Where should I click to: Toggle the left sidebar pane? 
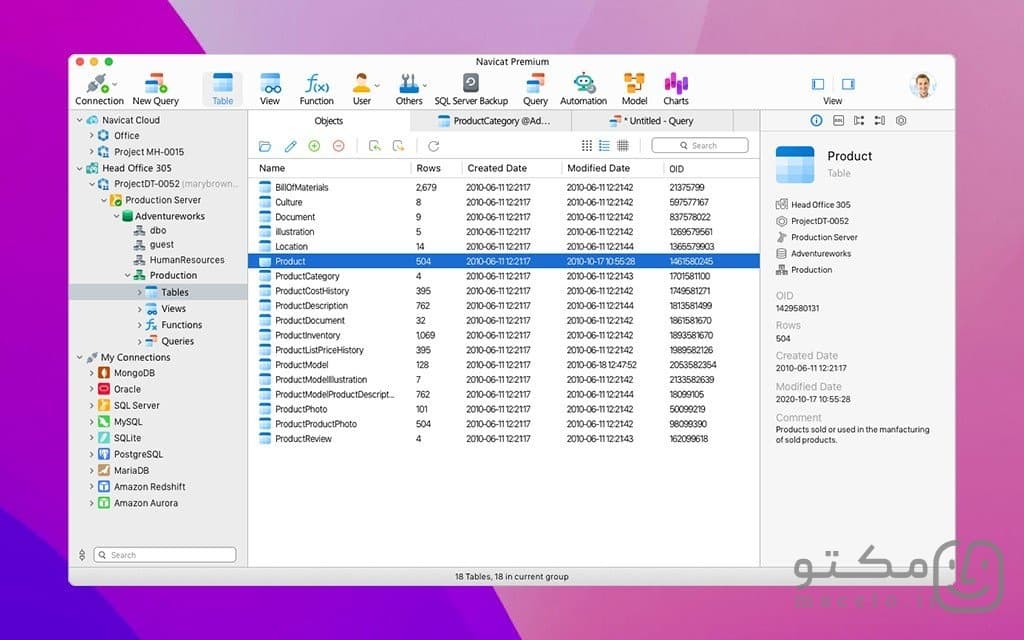[818, 84]
